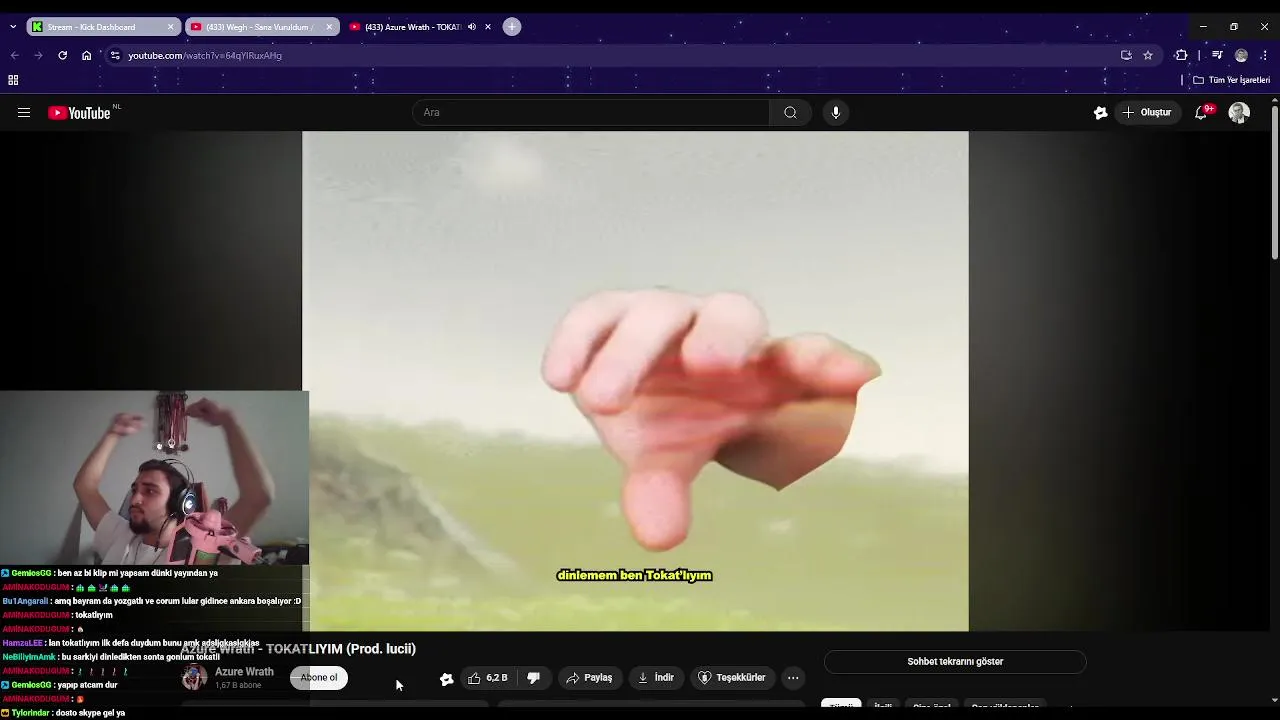Open the YouTube hamburger guide menu

pyautogui.click(x=24, y=113)
